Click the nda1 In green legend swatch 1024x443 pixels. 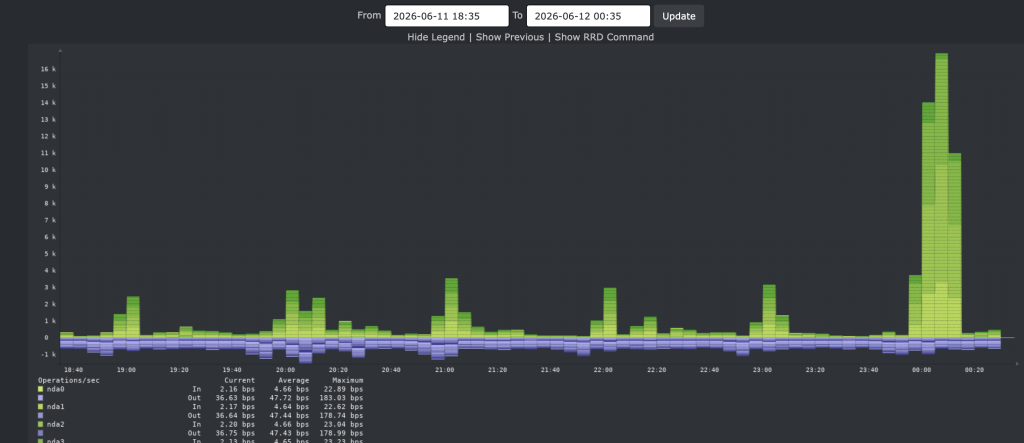click(40, 406)
